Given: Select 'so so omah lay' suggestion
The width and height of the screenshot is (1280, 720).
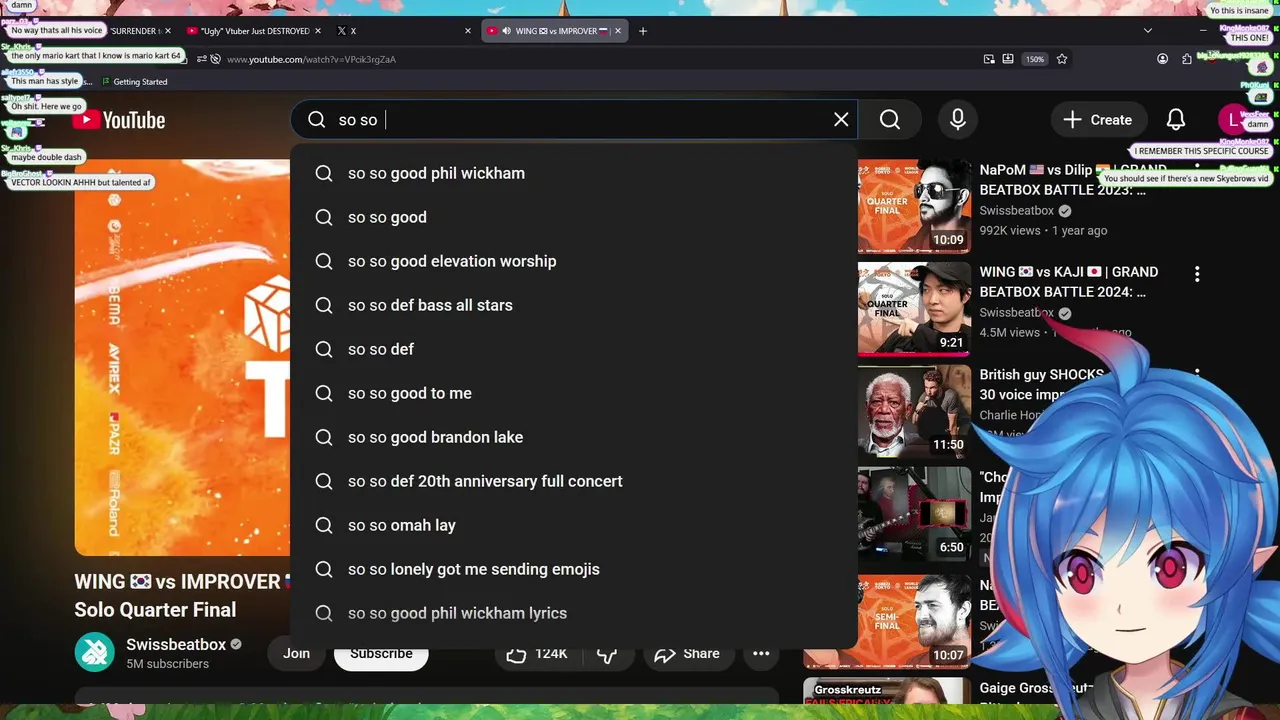Looking at the screenshot, I should pyautogui.click(x=574, y=525).
